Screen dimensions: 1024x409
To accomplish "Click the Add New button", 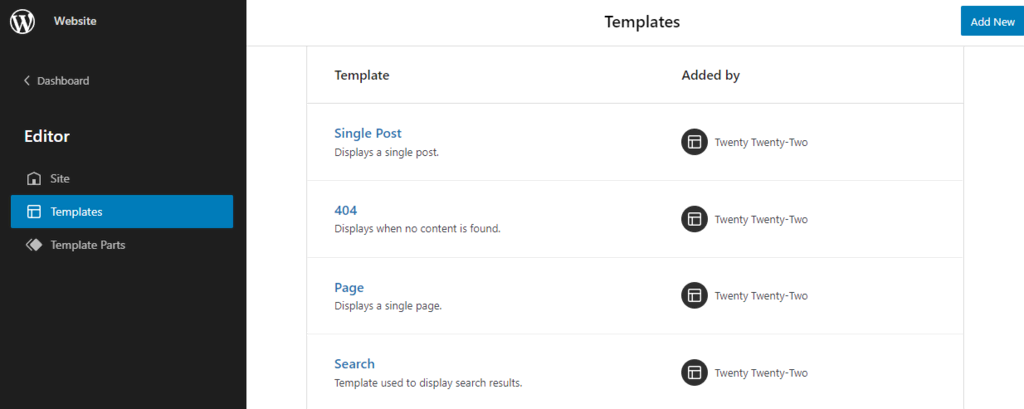I will click(x=992, y=22).
